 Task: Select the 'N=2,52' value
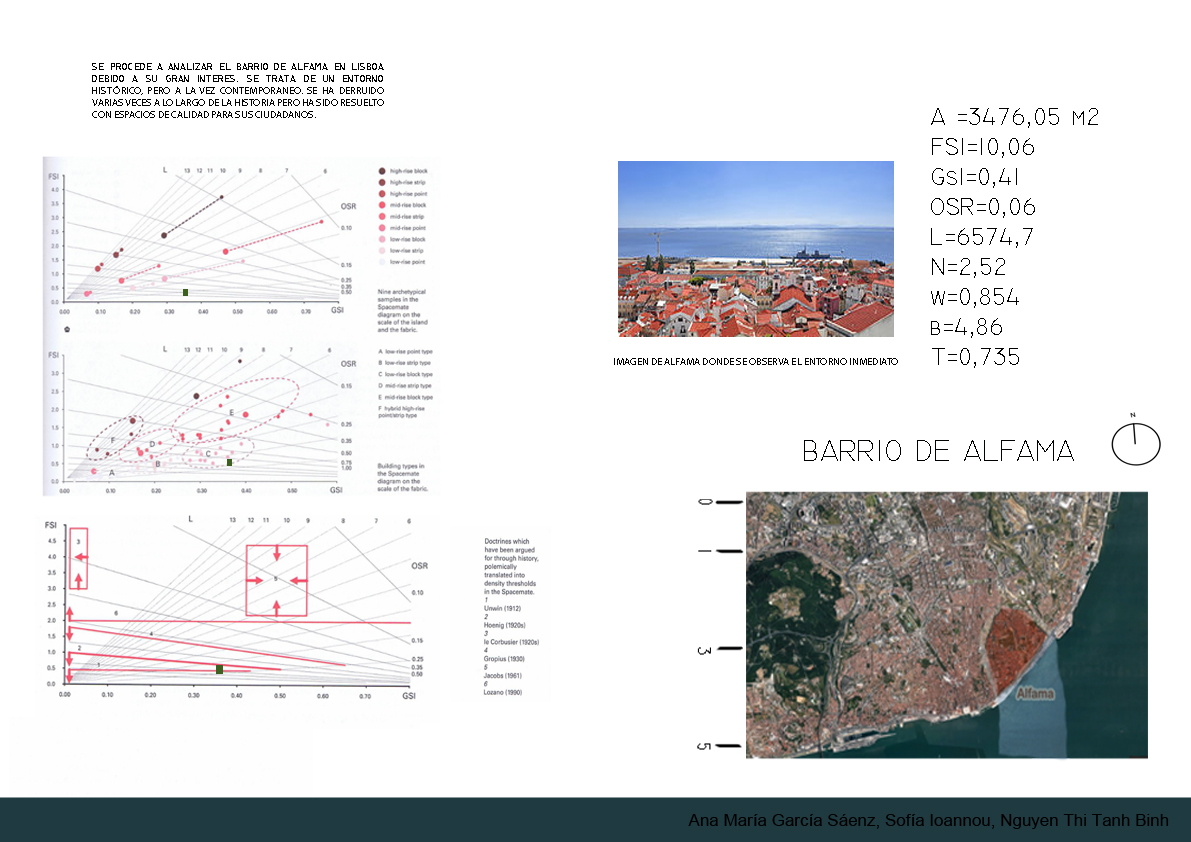[x=968, y=266]
